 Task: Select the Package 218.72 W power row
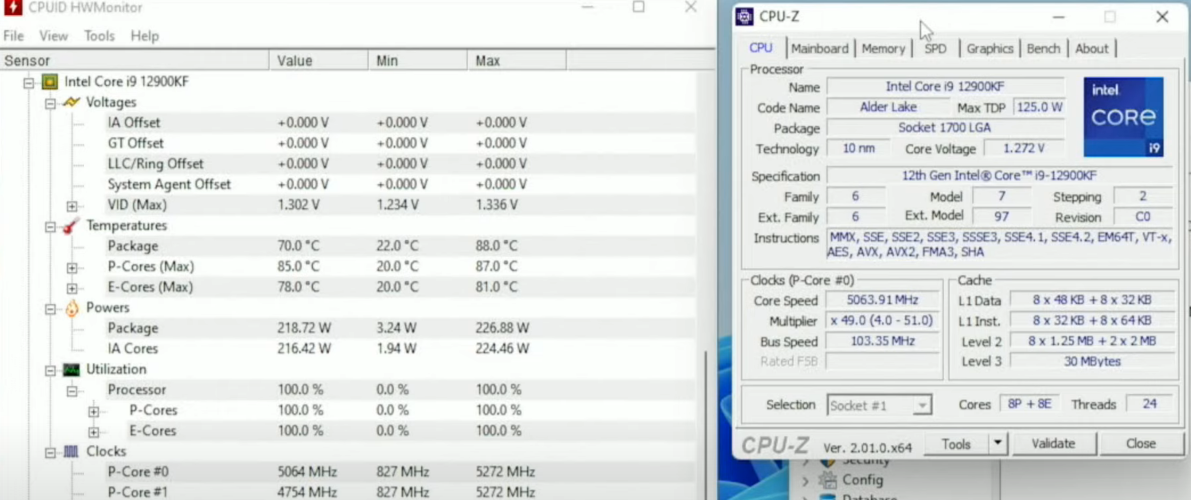[401, 328]
